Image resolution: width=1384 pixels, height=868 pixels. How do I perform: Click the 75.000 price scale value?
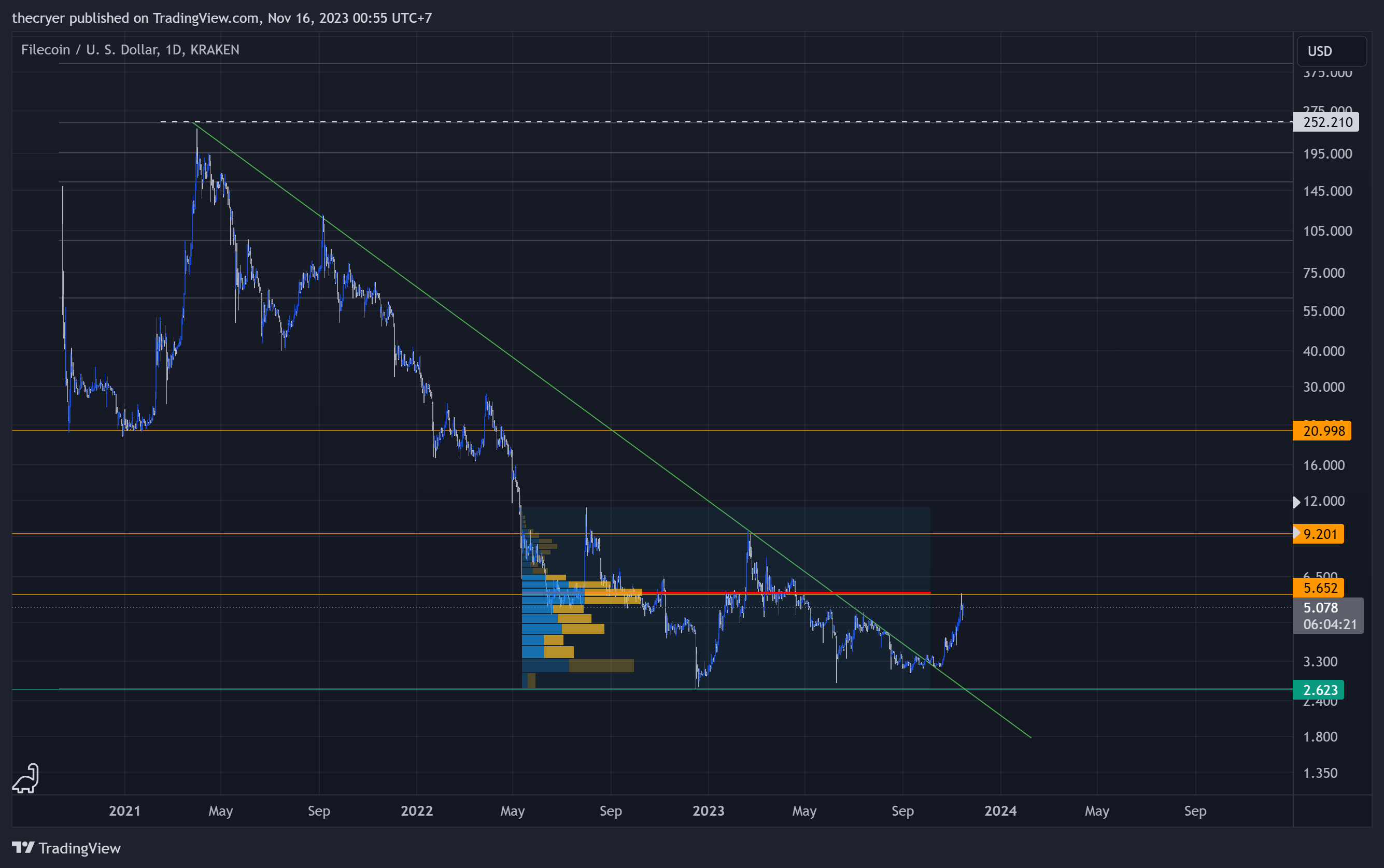point(1324,273)
